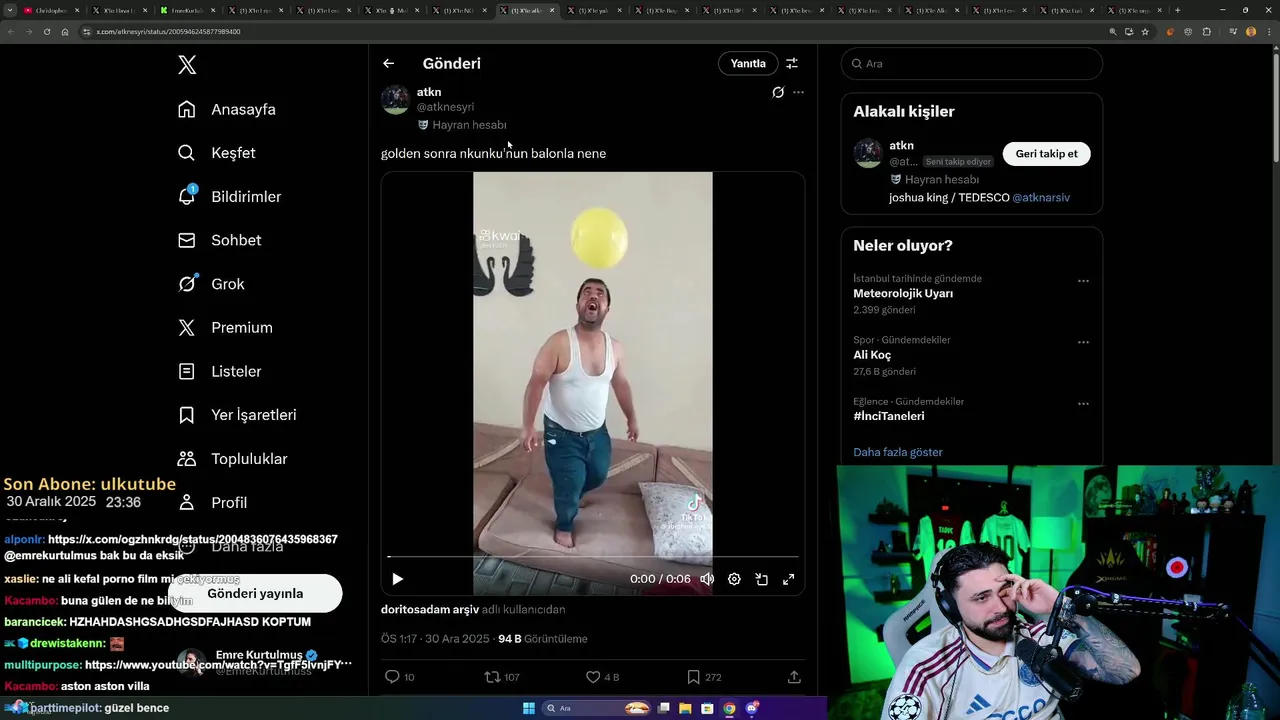
Task: Open Bildirimler notifications
Action: (x=229, y=197)
